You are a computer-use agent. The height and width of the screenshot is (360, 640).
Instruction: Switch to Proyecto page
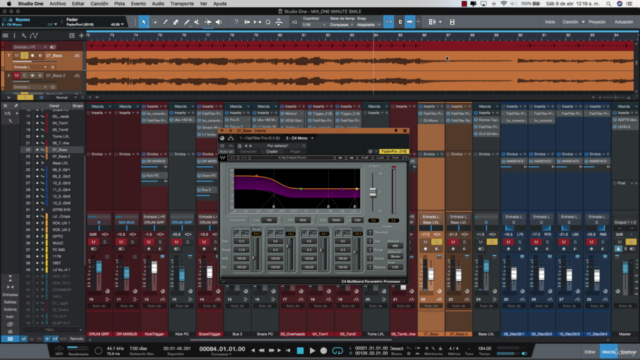click(x=597, y=22)
